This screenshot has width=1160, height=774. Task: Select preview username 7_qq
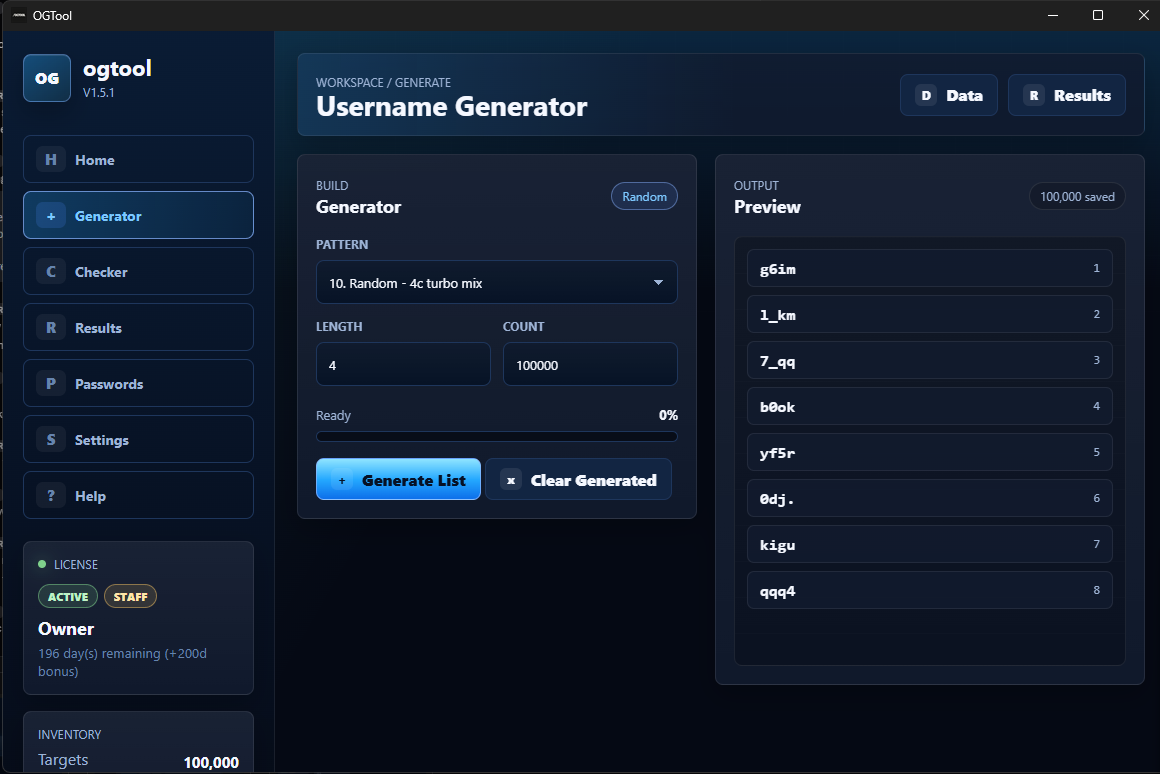[929, 360]
